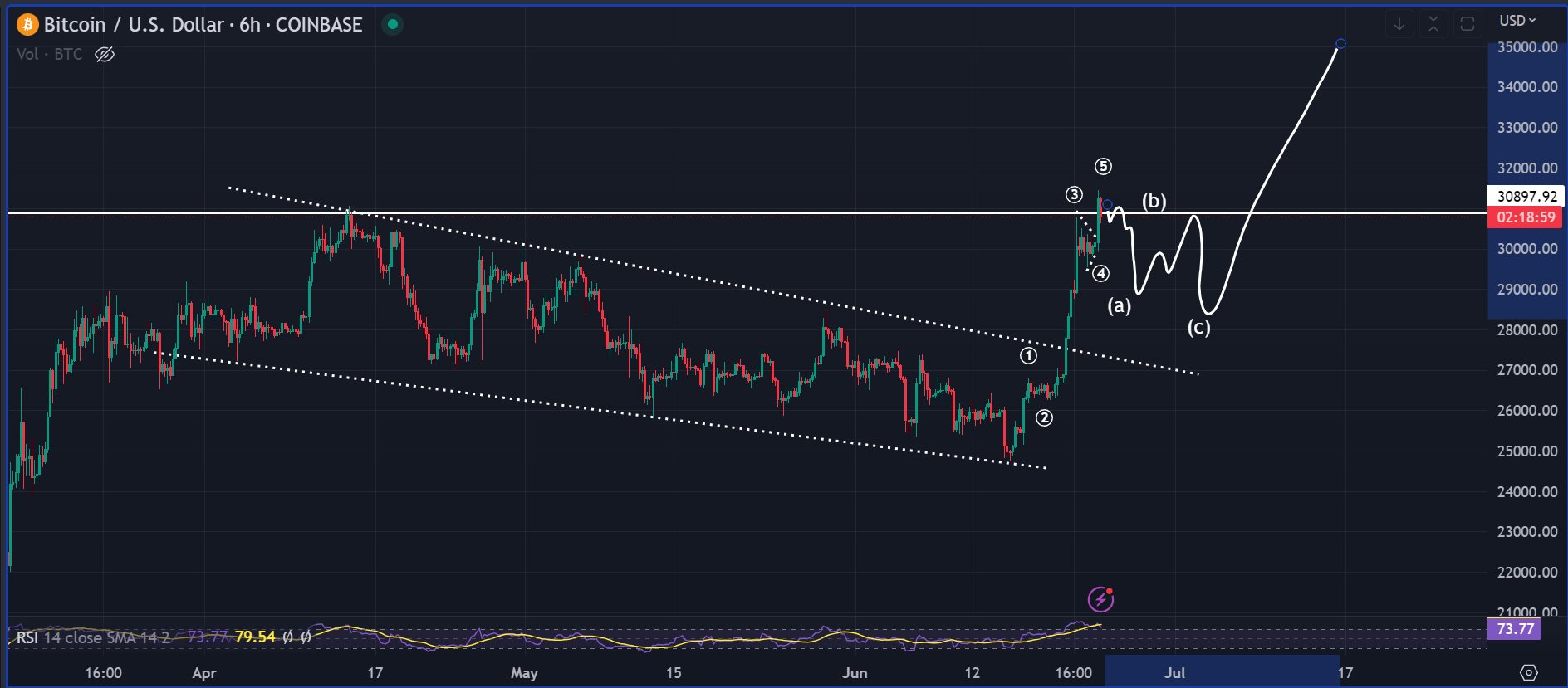Collapse the pane with double-chevron icon
The image size is (1568, 688).
coord(1433,24)
